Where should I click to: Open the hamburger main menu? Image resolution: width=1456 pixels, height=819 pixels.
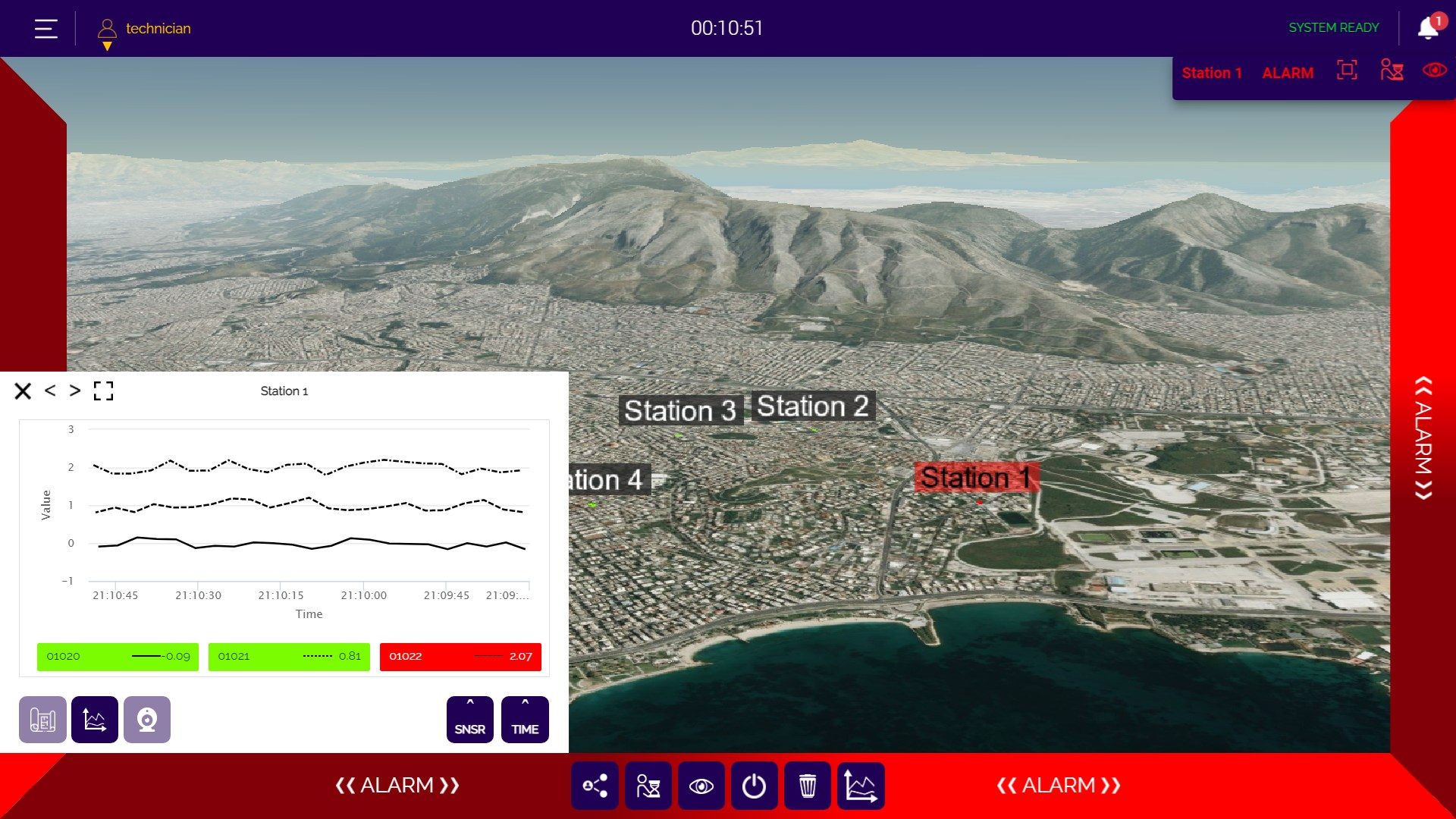point(46,29)
